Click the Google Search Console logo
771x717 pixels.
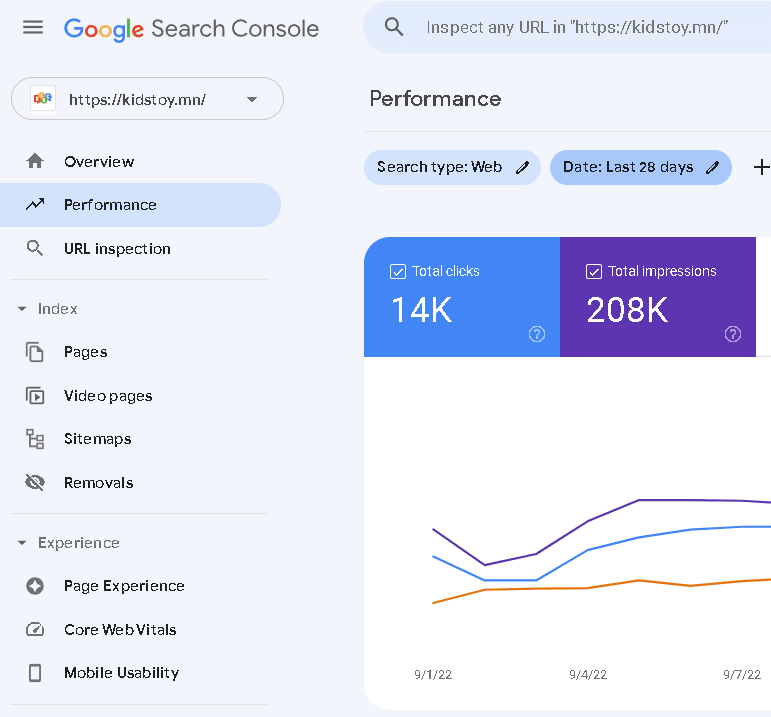[191, 29]
